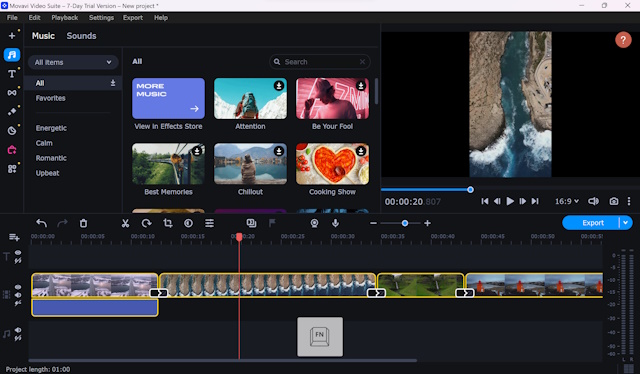Take a snapshot with the camera icon

click(x=613, y=201)
